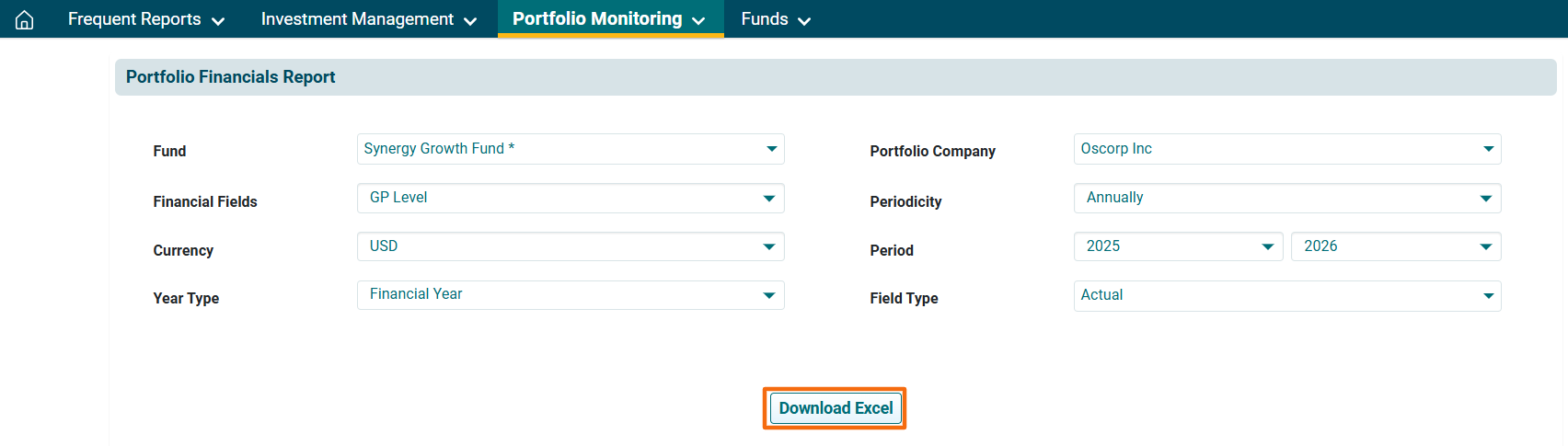Expand the Portfolio Company dropdown showing Oscorp Inc
The height and width of the screenshot is (446, 1568).
(x=1286, y=149)
